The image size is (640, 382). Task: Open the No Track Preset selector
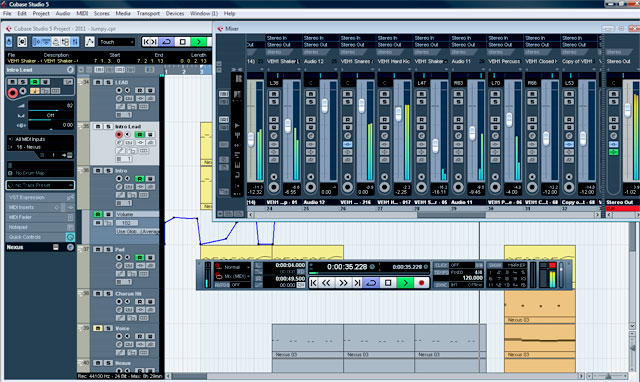[x=40, y=185]
